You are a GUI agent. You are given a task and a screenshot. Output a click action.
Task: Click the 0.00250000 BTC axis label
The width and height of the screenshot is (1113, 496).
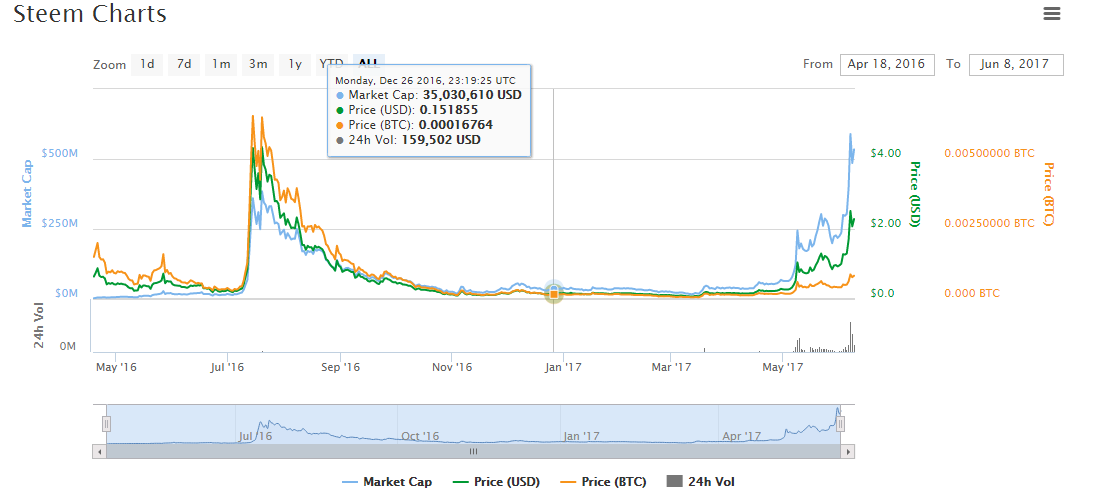pyautogui.click(x=989, y=224)
